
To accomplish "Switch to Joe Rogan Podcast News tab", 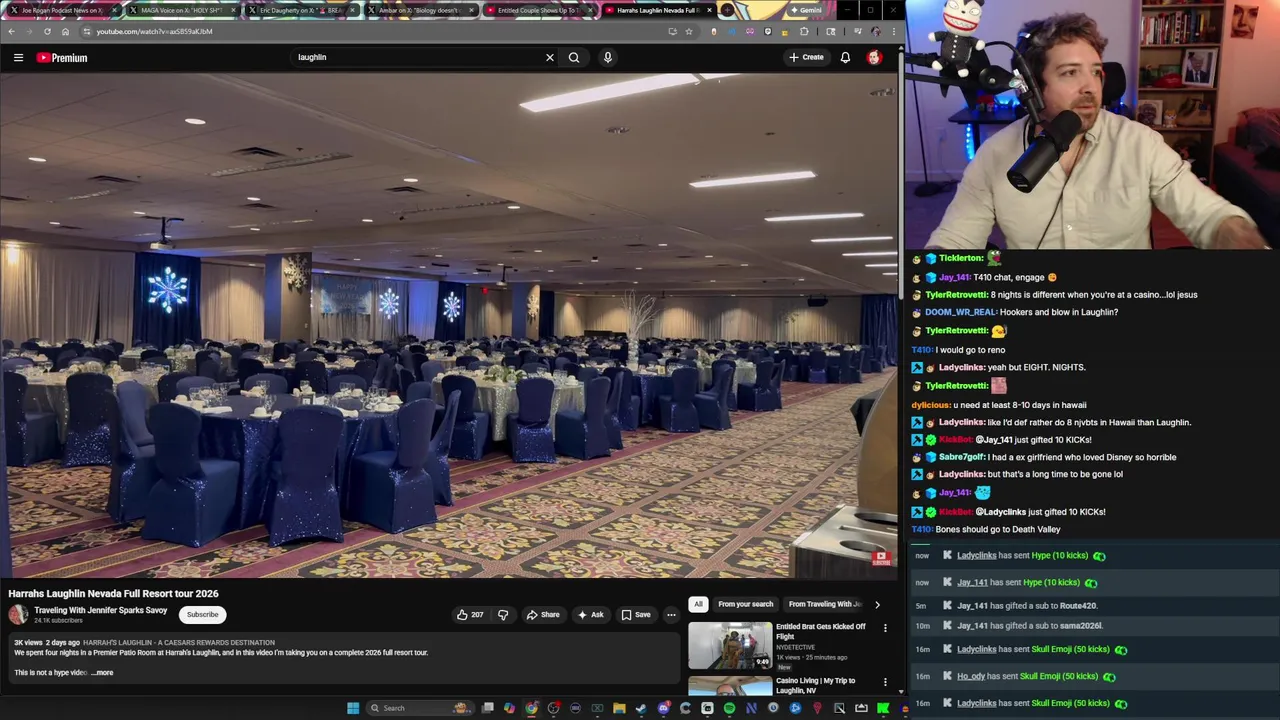I will 60,10.
